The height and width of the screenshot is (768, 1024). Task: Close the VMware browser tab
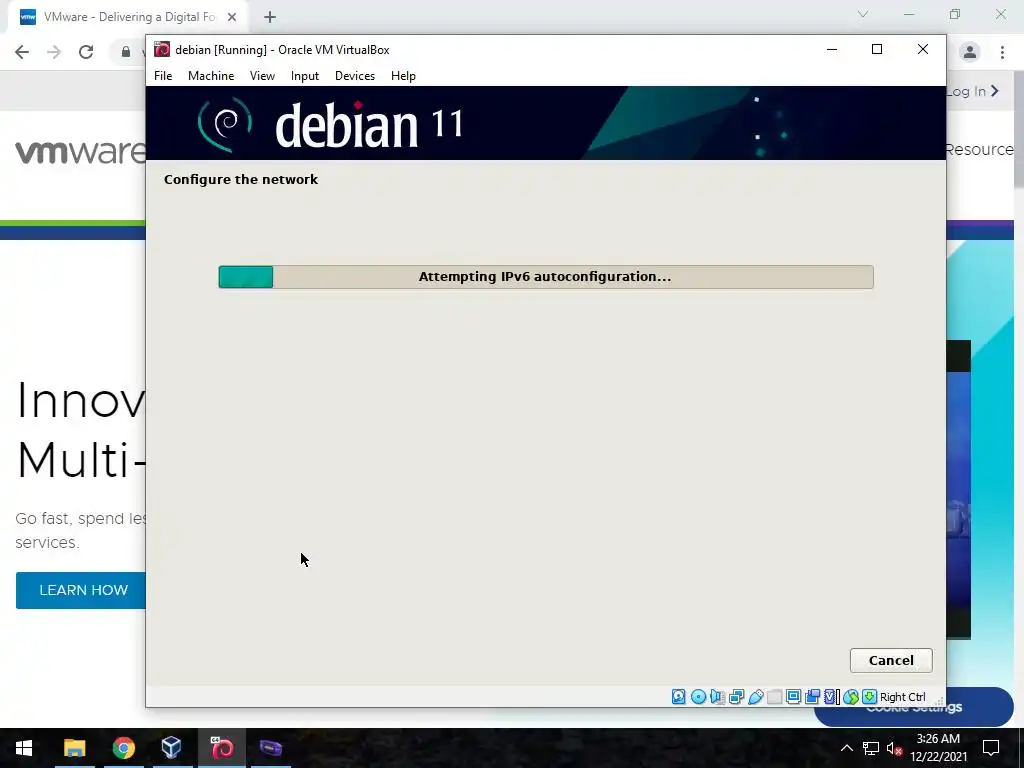(232, 17)
